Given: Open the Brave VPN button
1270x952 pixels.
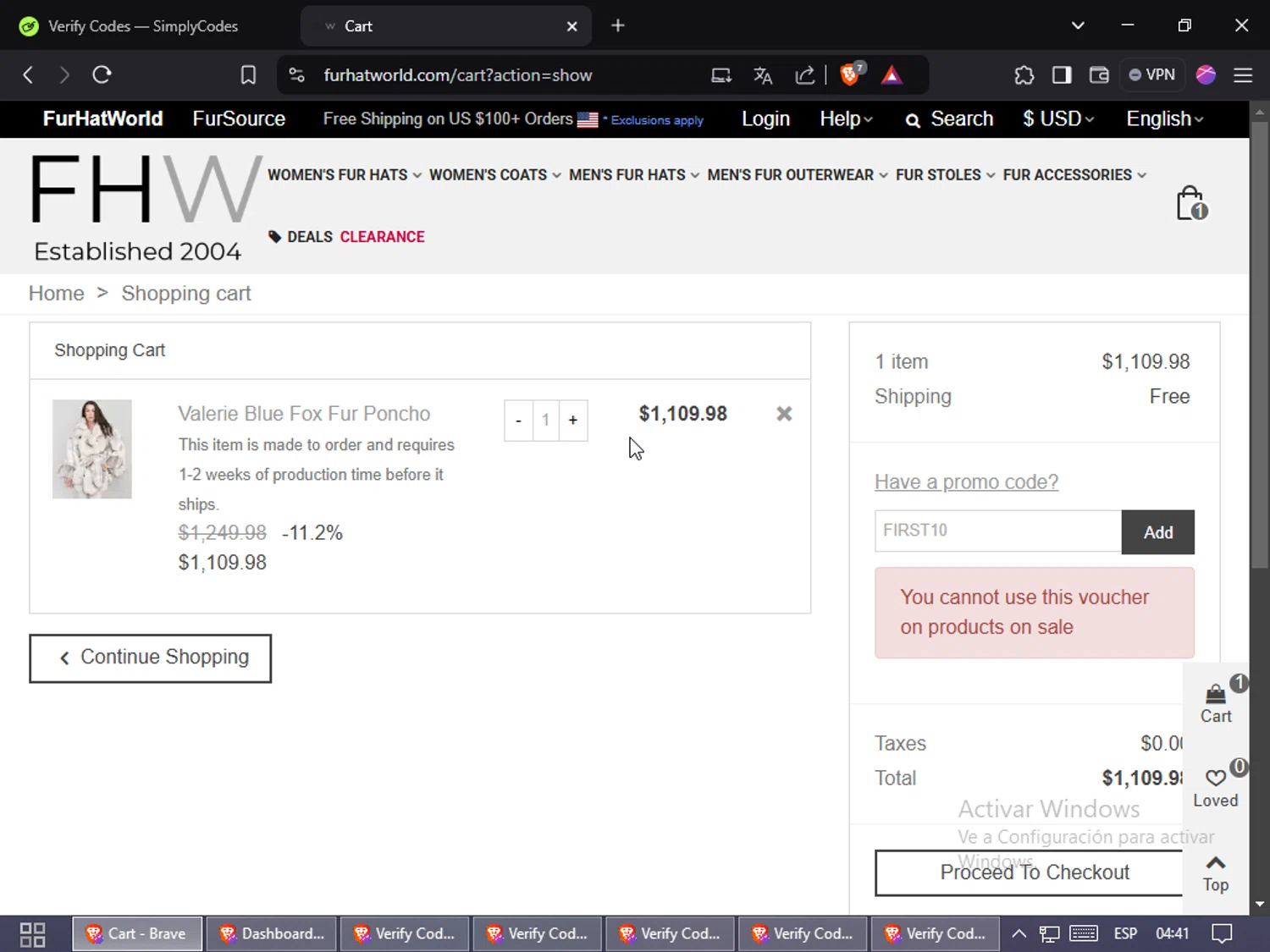Looking at the screenshot, I should coord(1152,74).
